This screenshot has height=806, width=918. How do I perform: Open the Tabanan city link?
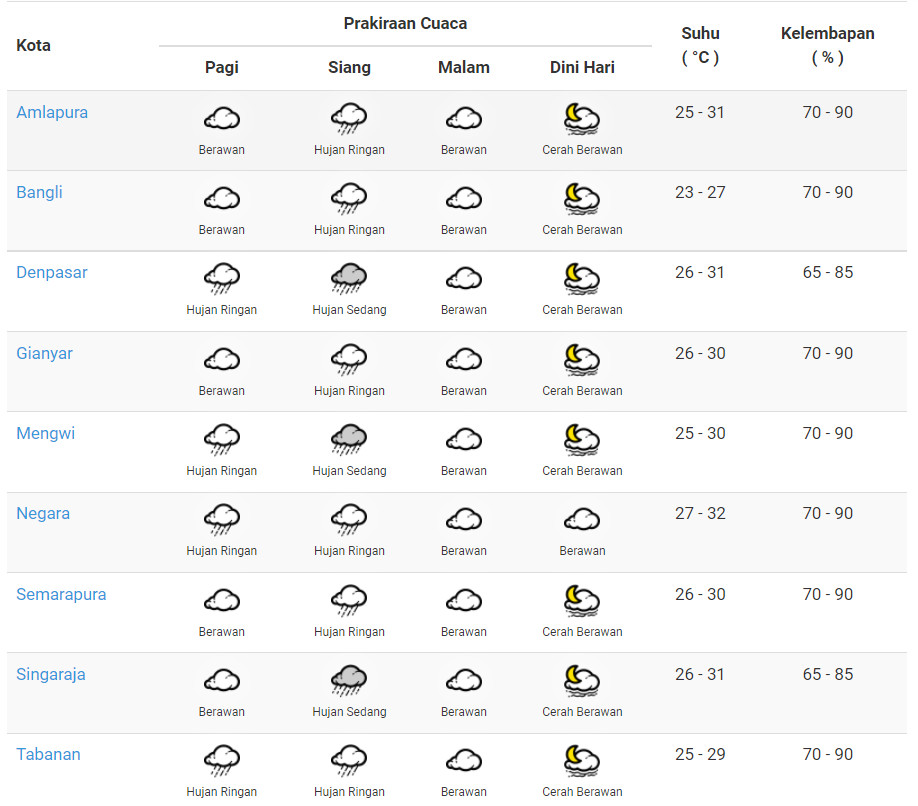(x=48, y=754)
